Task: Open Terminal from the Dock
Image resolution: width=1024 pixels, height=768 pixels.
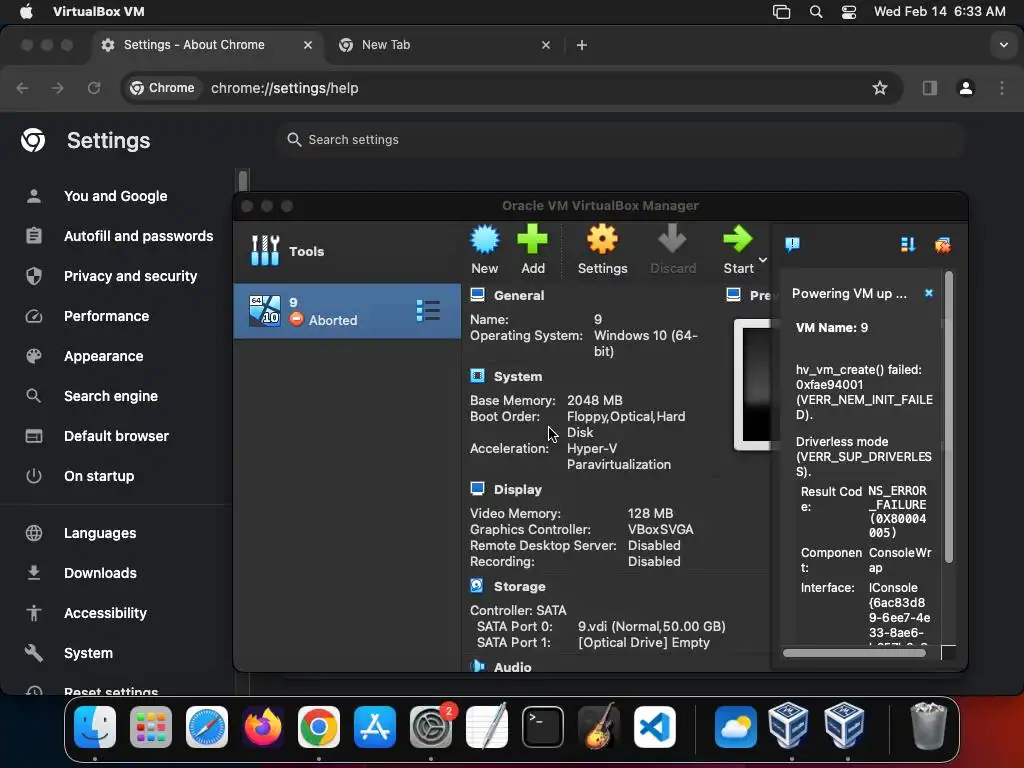Action: 543,727
